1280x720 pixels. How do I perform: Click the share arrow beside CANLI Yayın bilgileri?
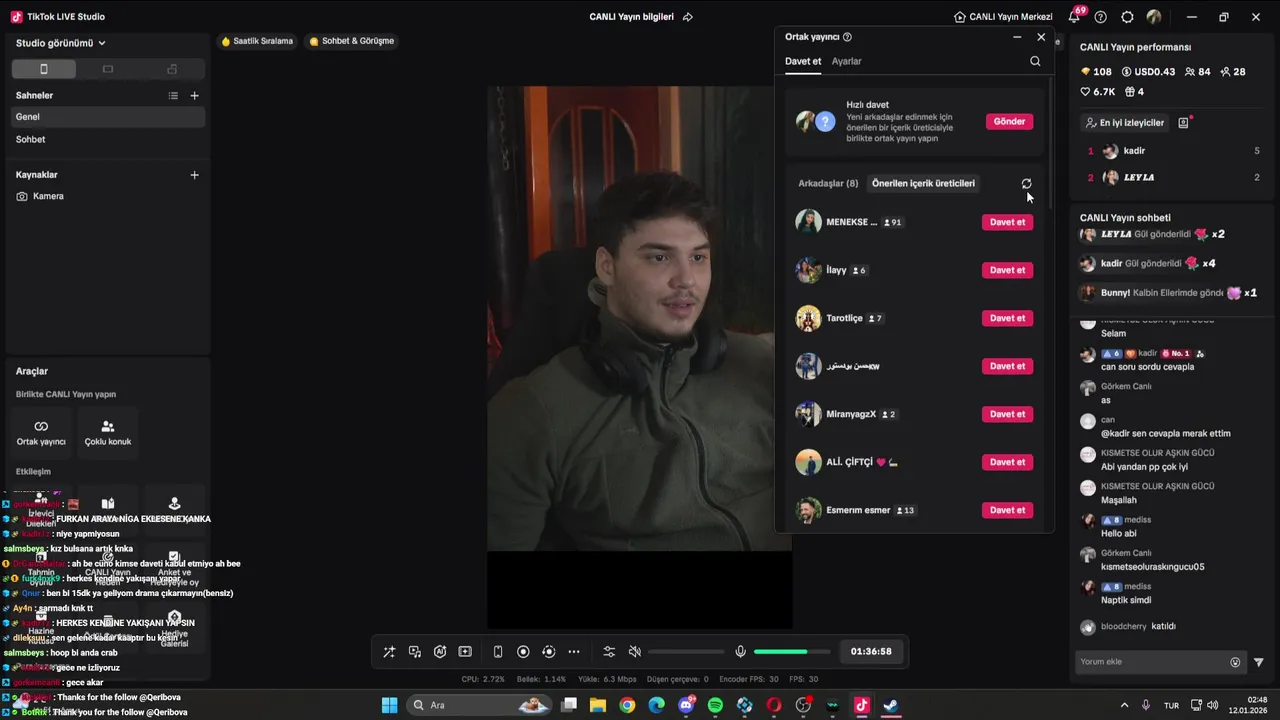click(x=688, y=17)
